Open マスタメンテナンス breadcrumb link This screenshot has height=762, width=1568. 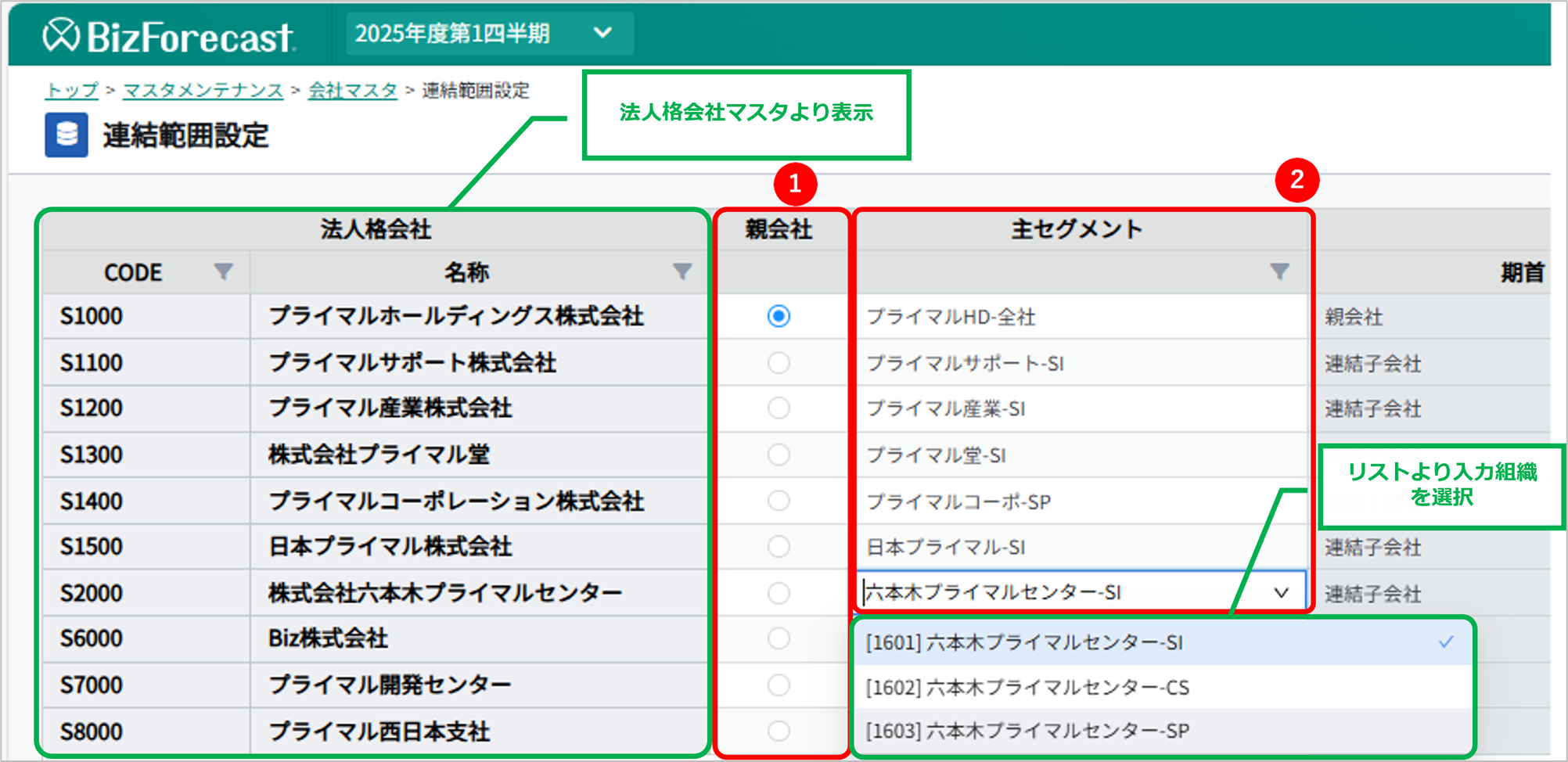203,91
